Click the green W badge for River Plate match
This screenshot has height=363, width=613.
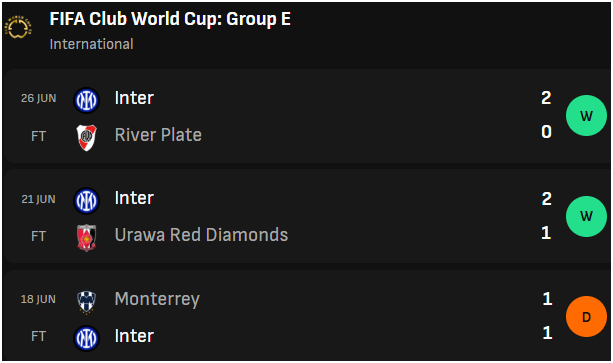586,116
